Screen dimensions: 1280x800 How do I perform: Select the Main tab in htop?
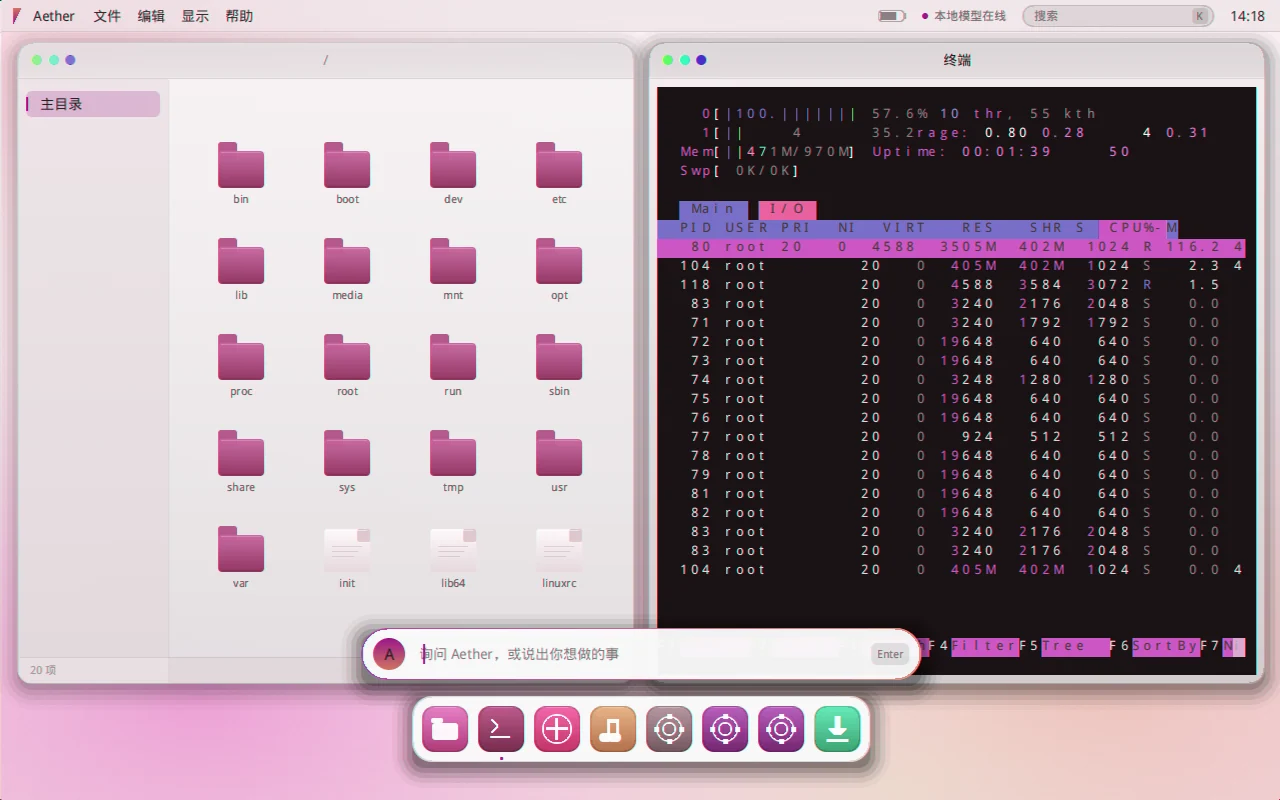click(x=713, y=209)
